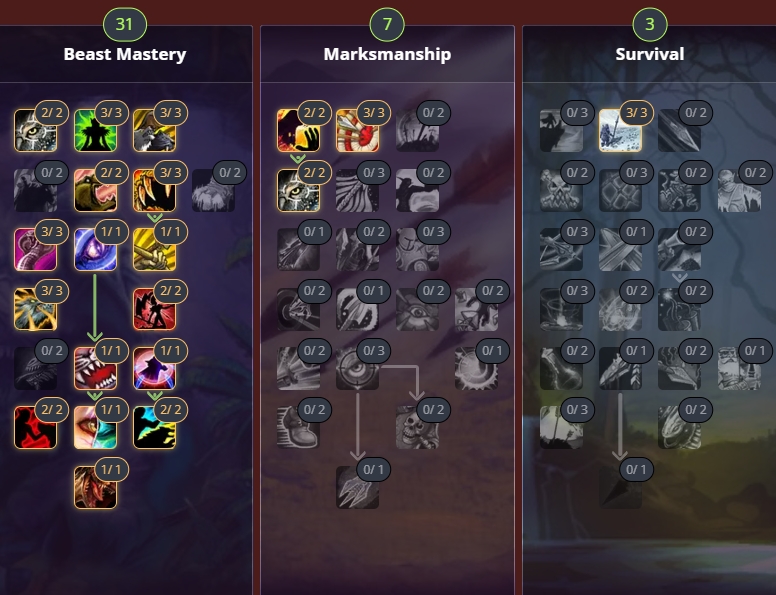Click the green silhouette One with Nature talent
The image size is (776, 595).
point(95,130)
